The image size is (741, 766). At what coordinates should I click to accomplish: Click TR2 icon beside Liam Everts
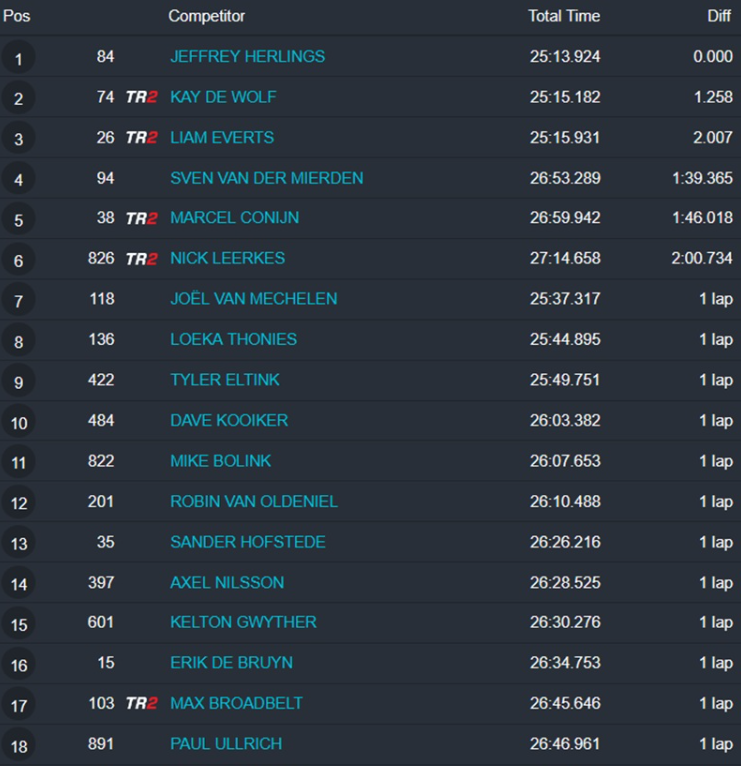(x=141, y=138)
